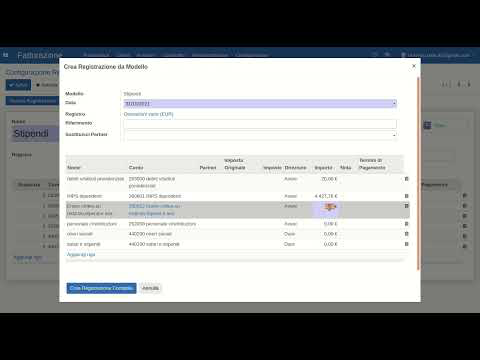Open the apps grid menu icon
Viewport: 480px width, 360px height.
tap(6, 55)
